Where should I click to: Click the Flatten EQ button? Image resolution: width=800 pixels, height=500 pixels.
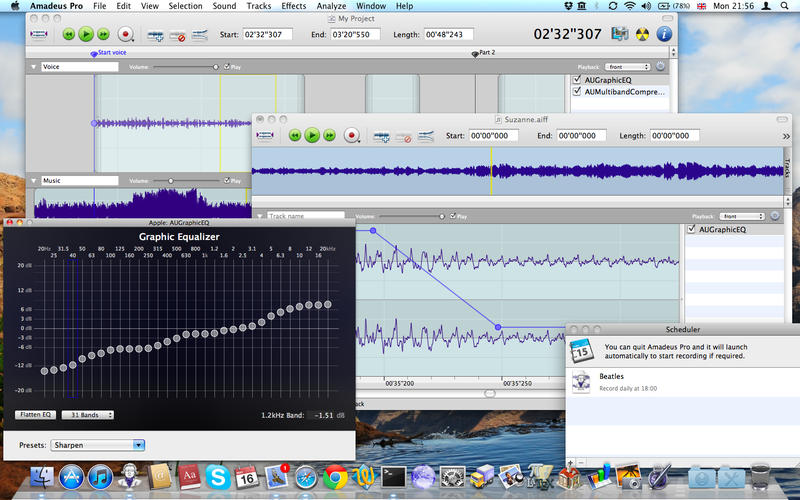click(35, 414)
